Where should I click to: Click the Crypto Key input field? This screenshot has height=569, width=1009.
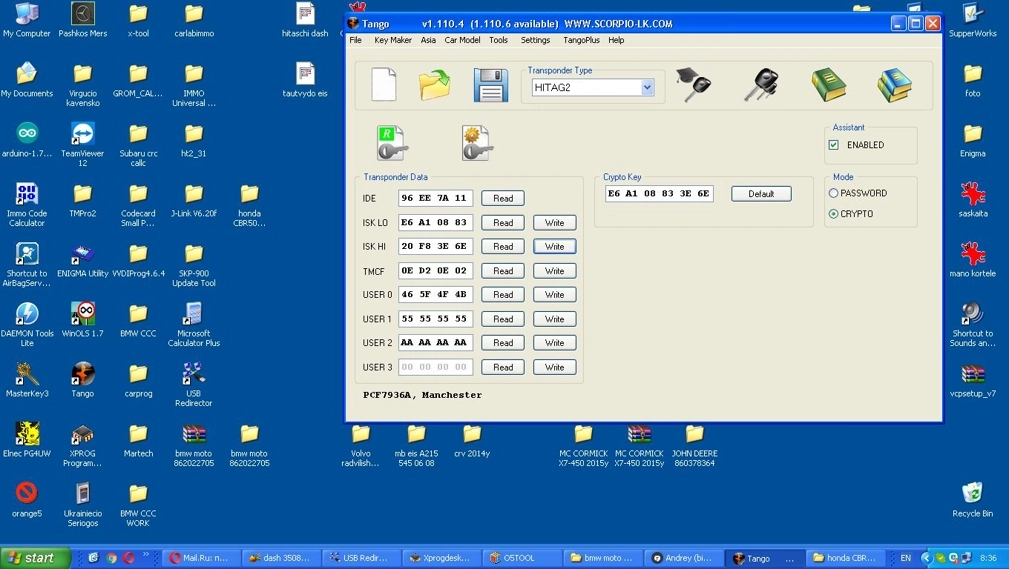[x=659, y=194]
